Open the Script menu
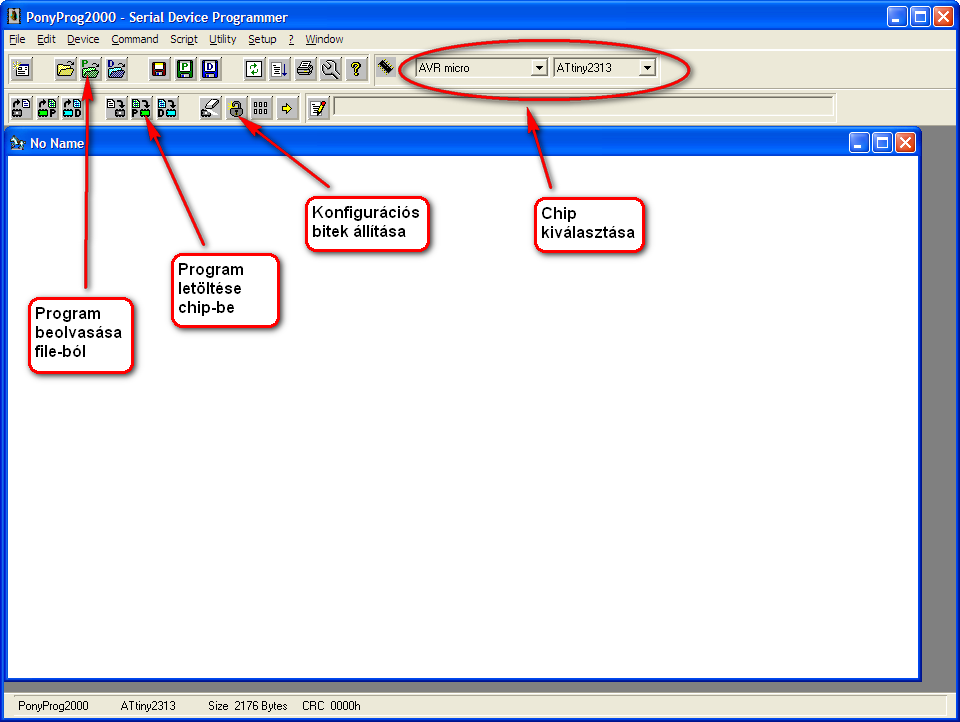The height and width of the screenshot is (722, 960). (184, 39)
